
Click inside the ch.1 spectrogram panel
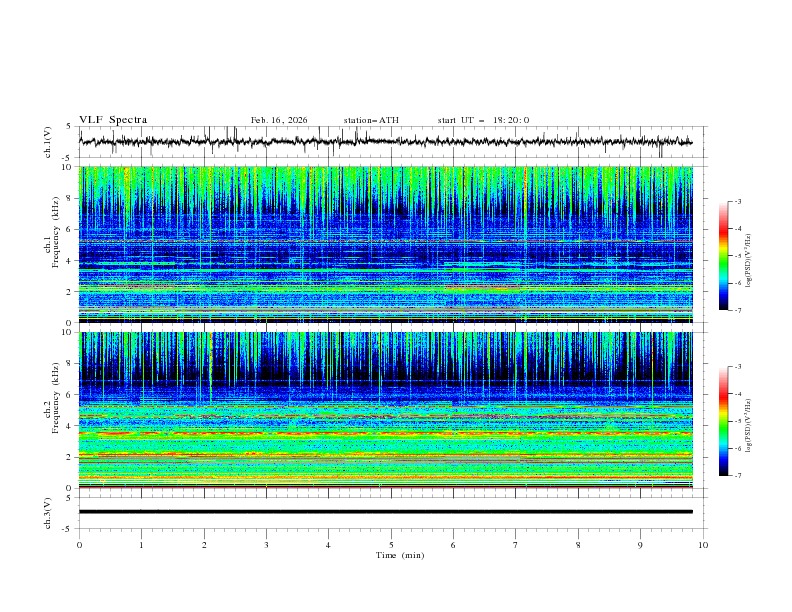[x=386, y=244]
